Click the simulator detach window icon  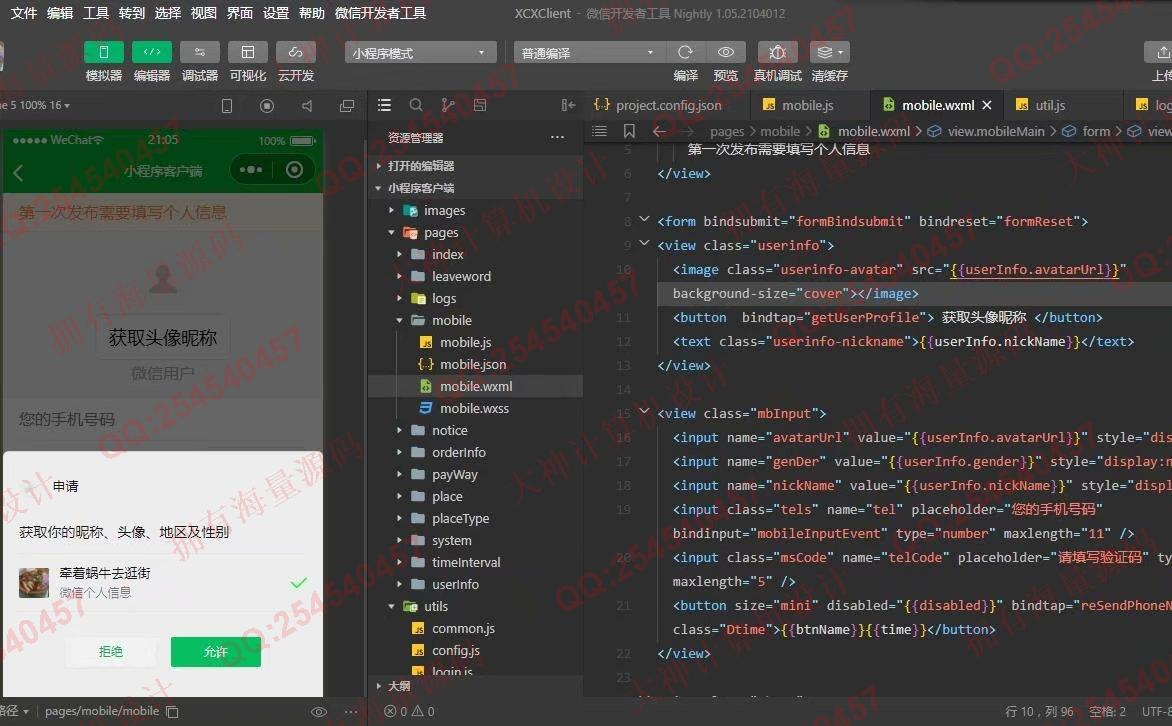click(x=347, y=106)
